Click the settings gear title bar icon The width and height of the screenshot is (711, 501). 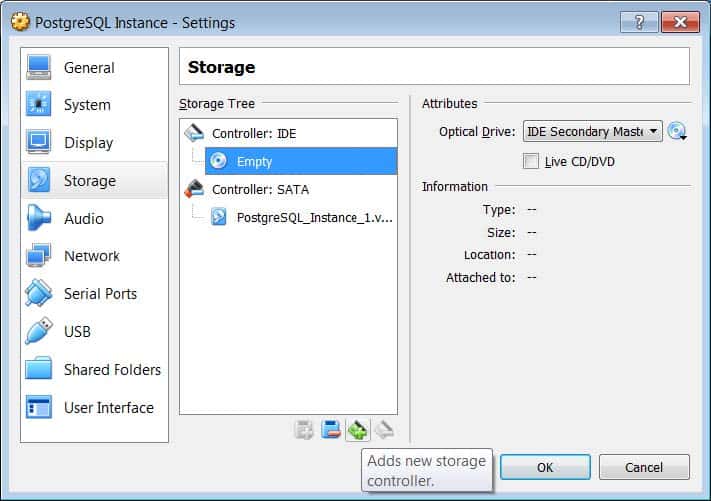click(20, 22)
